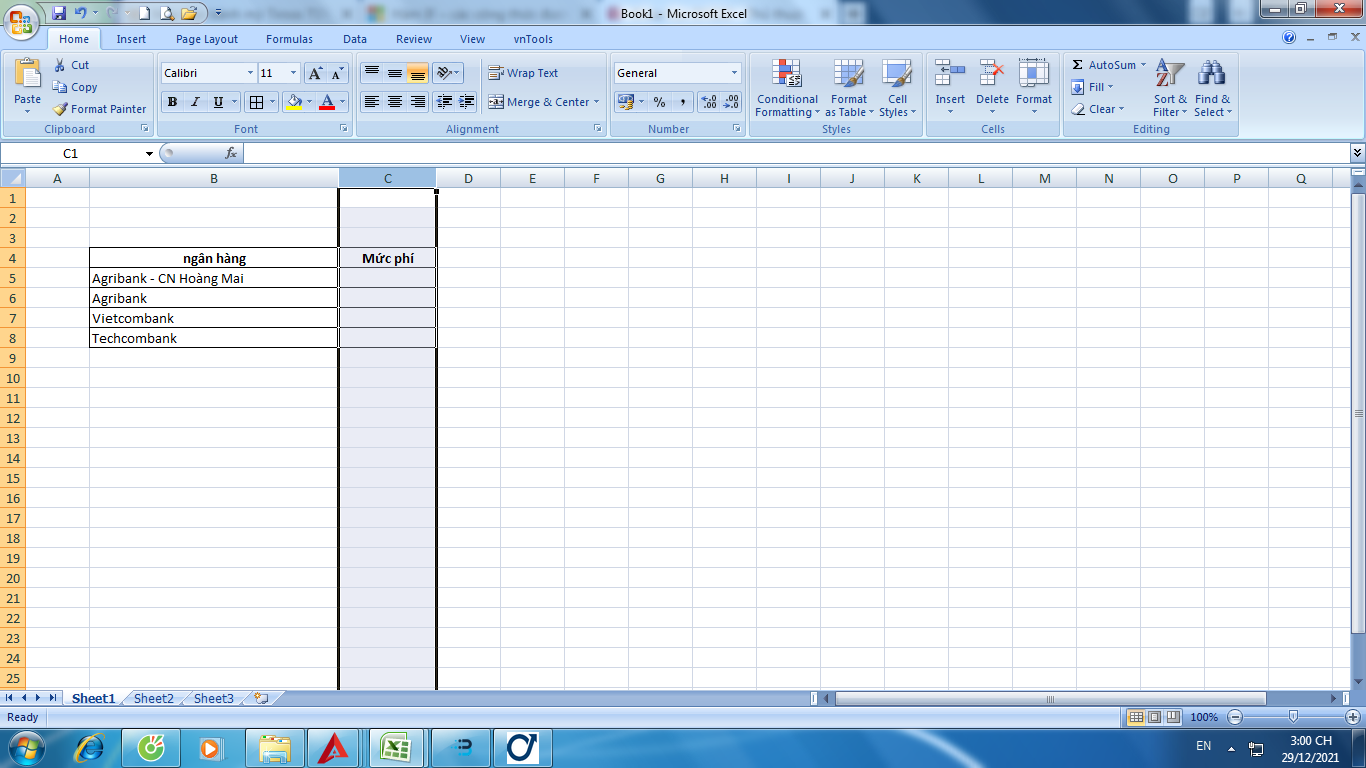Open the Name Box dropdown arrow
This screenshot has width=1366, height=768.
coord(149,154)
